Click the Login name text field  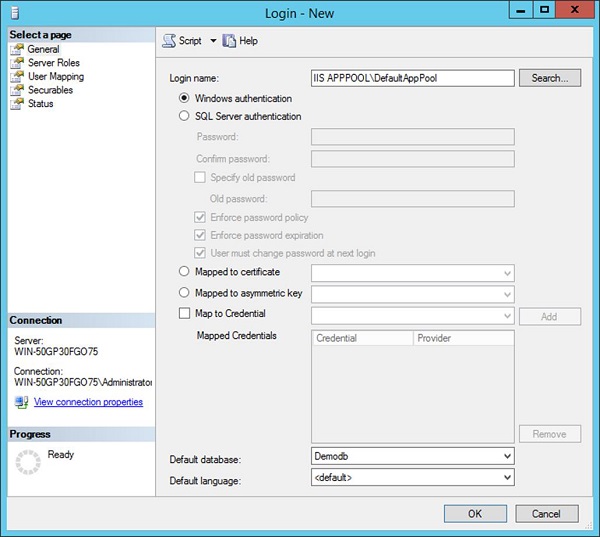tap(412, 78)
